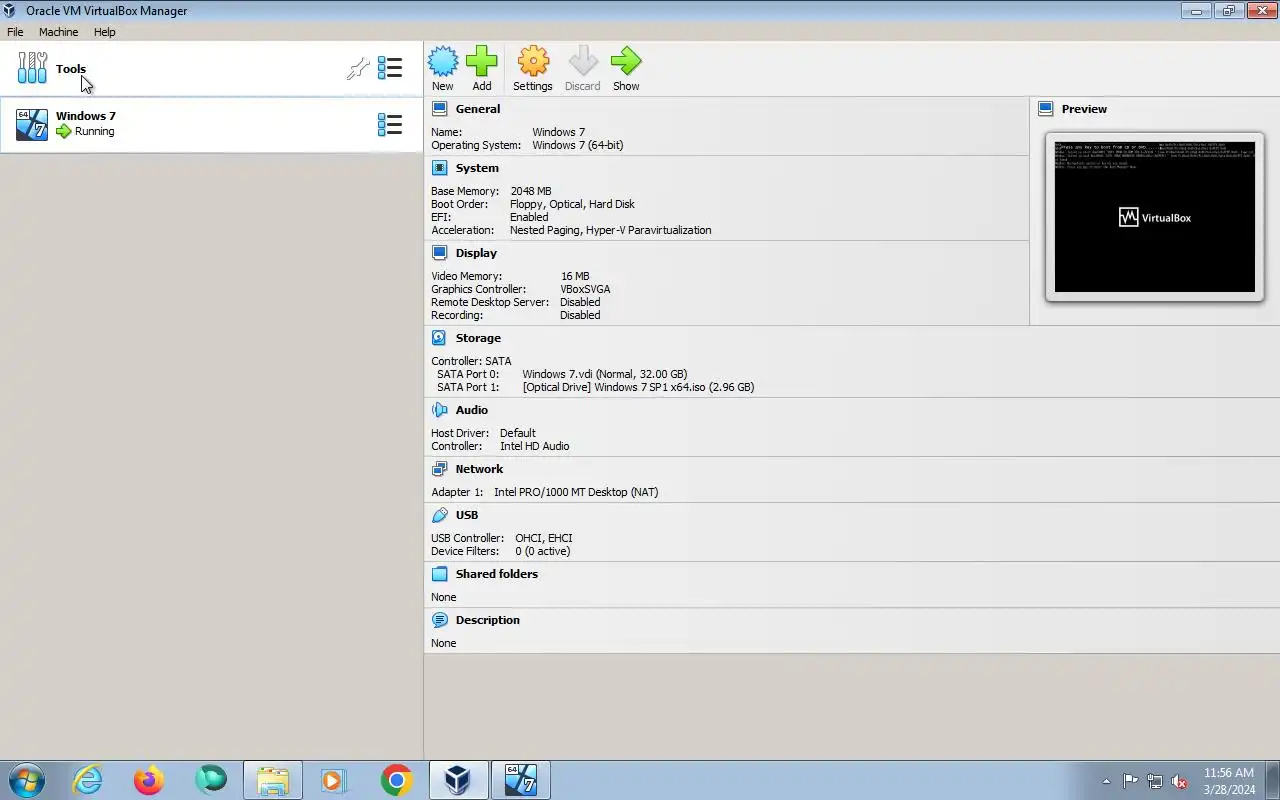
Task: Open the media player taskbar icon
Action: tap(333, 780)
